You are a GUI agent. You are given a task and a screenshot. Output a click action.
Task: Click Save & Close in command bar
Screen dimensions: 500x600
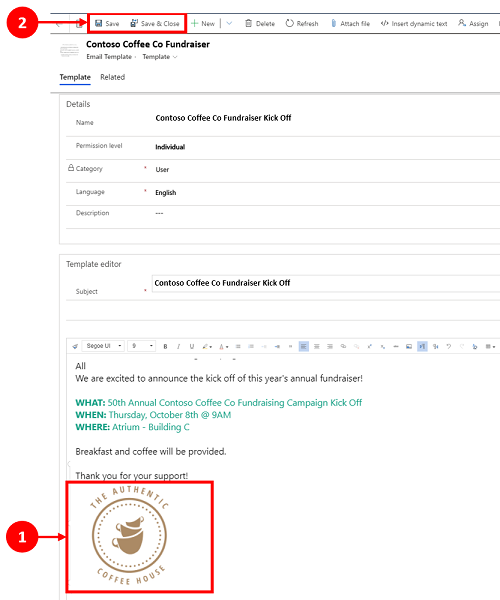coord(155,24)
